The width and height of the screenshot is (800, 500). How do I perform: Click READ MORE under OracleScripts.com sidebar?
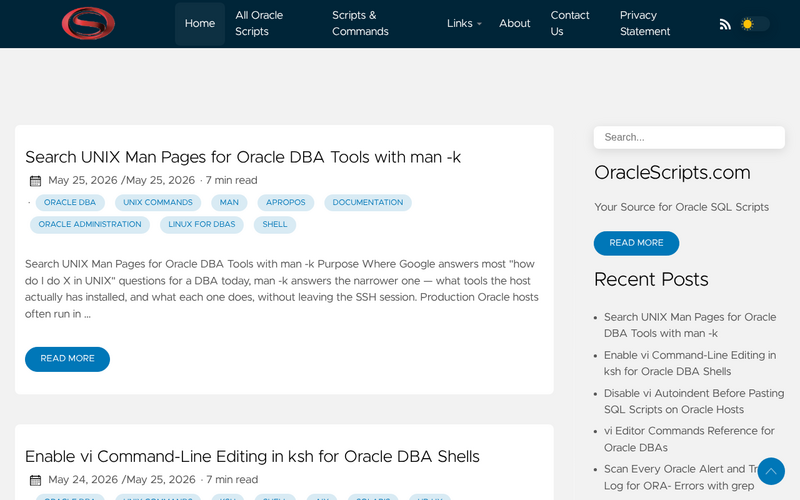tap(636, 243)
